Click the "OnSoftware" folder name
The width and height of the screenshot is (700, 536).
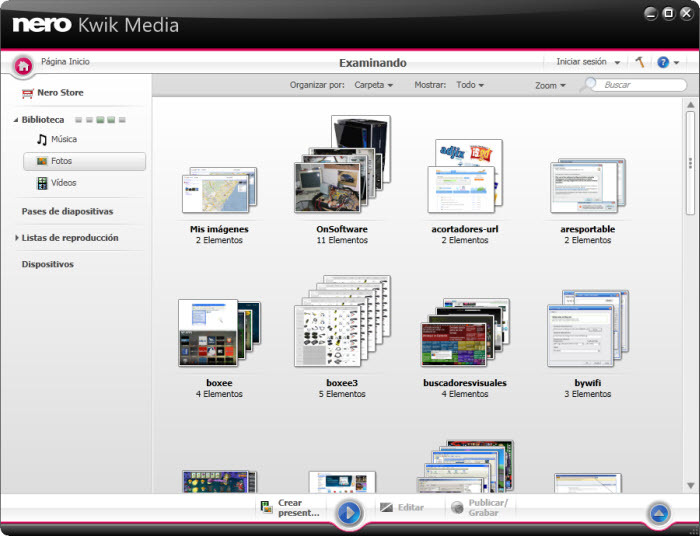[342, 229]
